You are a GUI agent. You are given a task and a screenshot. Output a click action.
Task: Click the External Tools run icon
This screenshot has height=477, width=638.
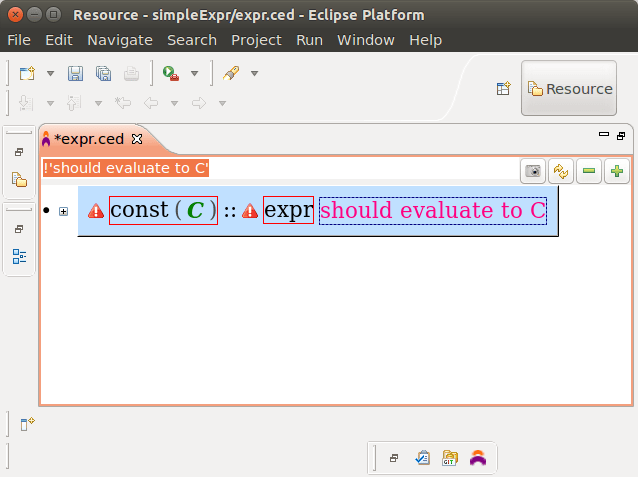[171, 73]
